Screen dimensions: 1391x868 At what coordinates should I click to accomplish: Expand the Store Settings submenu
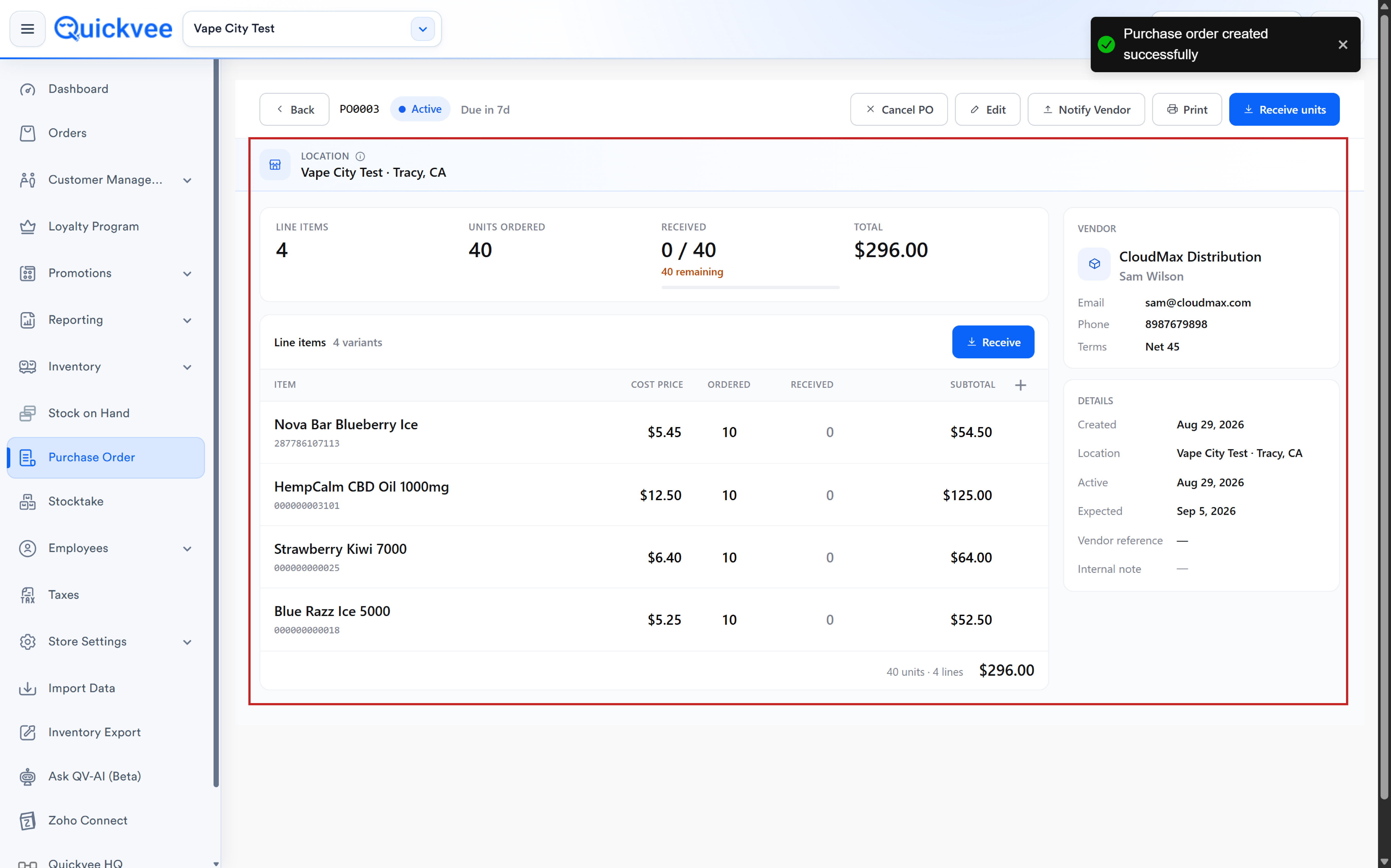[187, 642]
